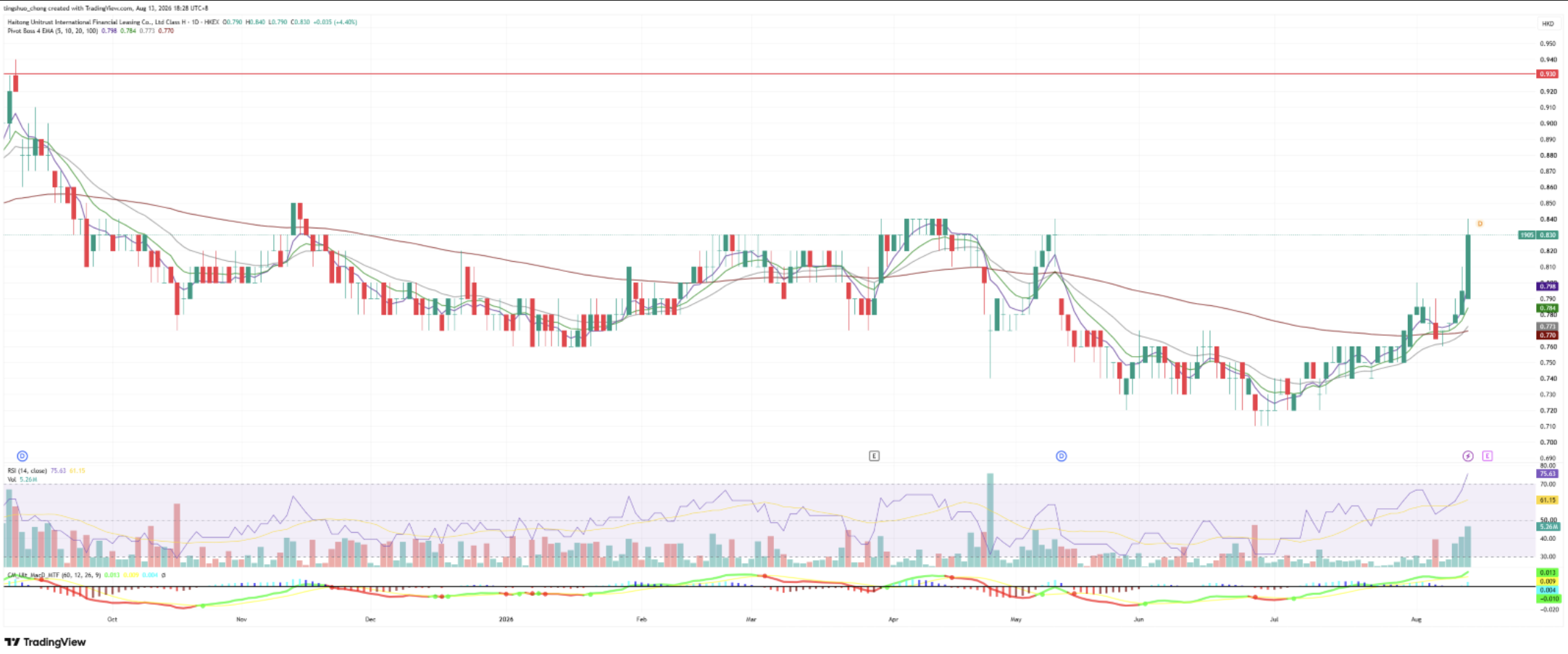Click the green 0.013 MACD axis tag
Viewport: 1568px width, 654px height.
tap(1547, 573)
